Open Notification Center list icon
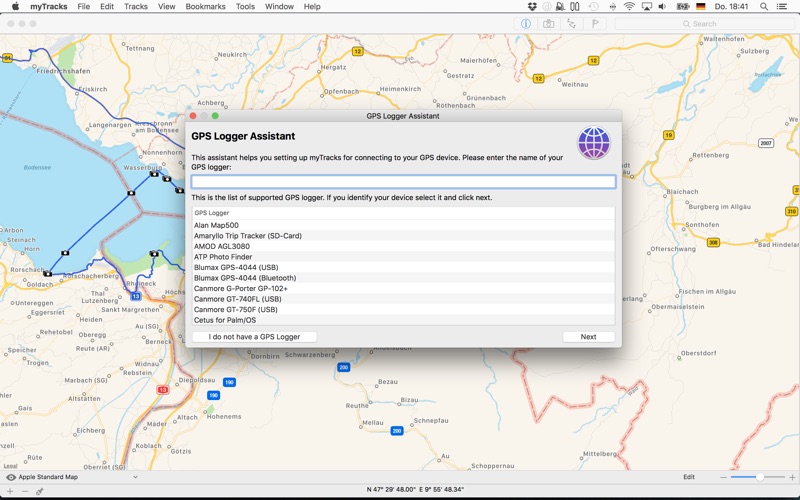Image resolution: width=800 pixels, height=500 pixels. point(782,7)
